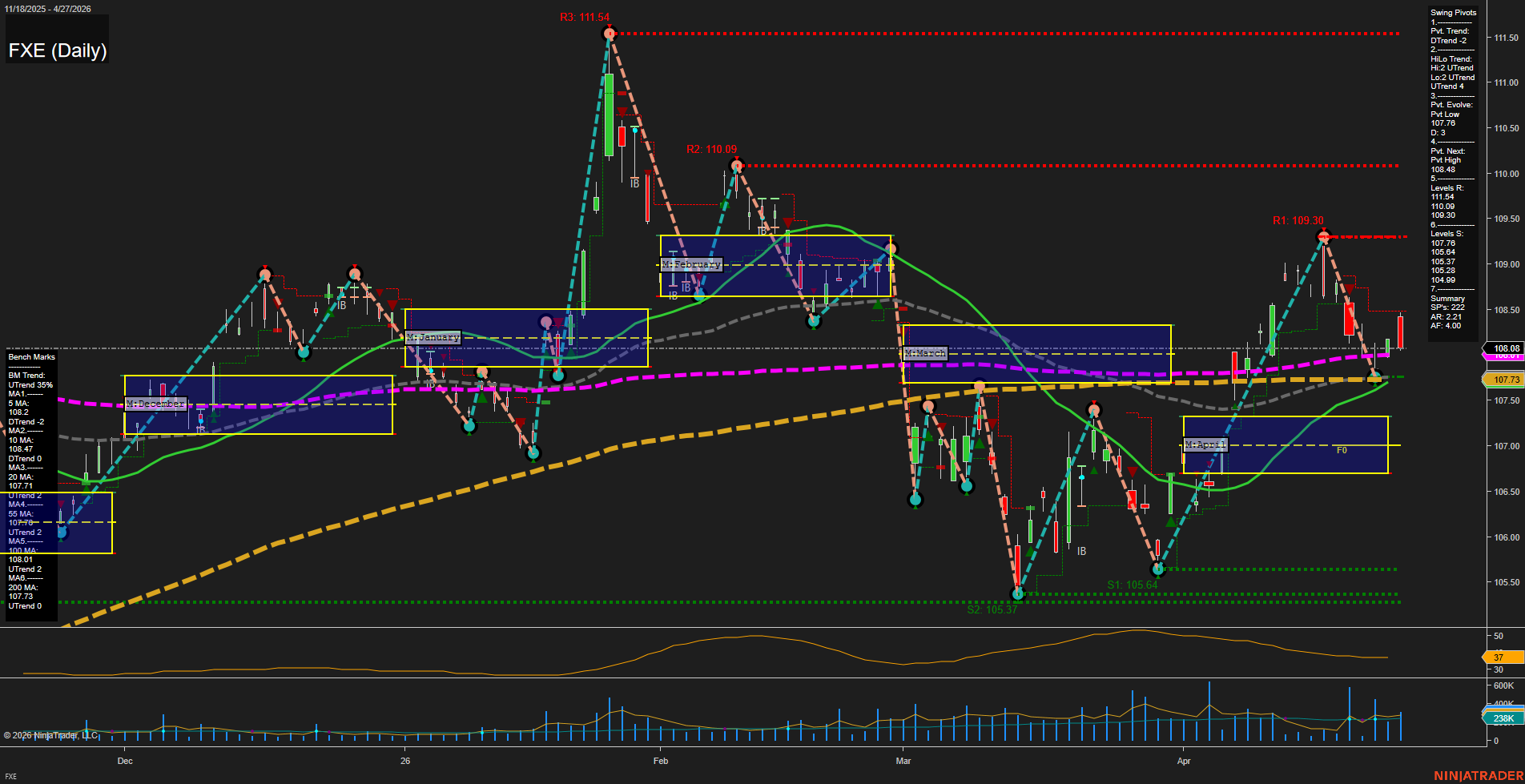Image resolution: width=1525 pixels, height=784 pixels.
Task: Click the Bench Marks panel heading
Action: point(31,357)
